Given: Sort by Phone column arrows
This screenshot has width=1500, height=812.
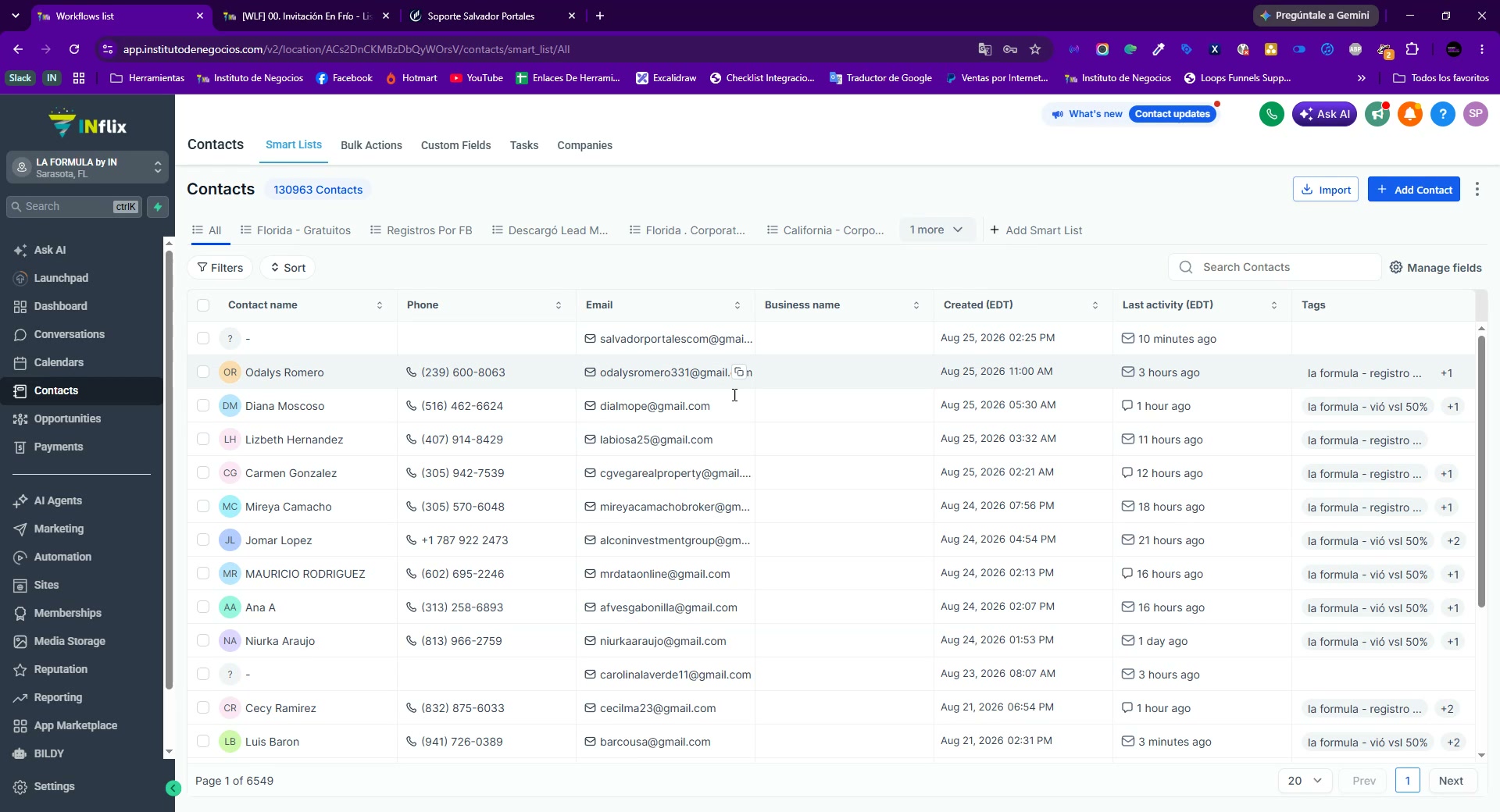Looking at the screenshot, I should [x=559, y=305].
